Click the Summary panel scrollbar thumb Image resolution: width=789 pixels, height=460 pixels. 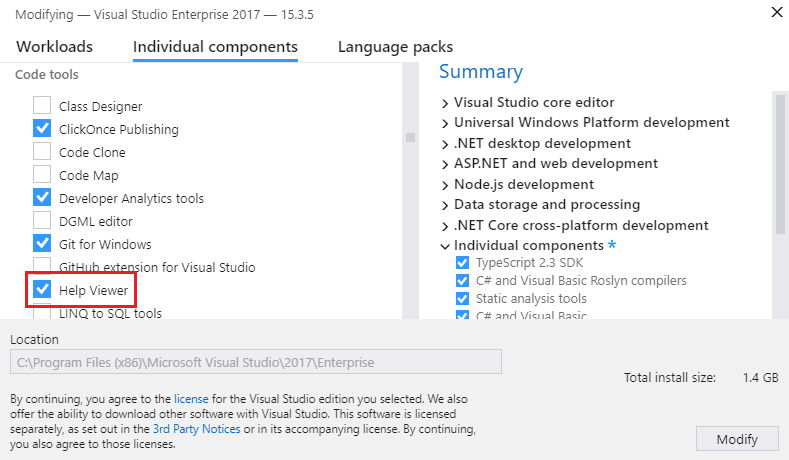point(780,164)
